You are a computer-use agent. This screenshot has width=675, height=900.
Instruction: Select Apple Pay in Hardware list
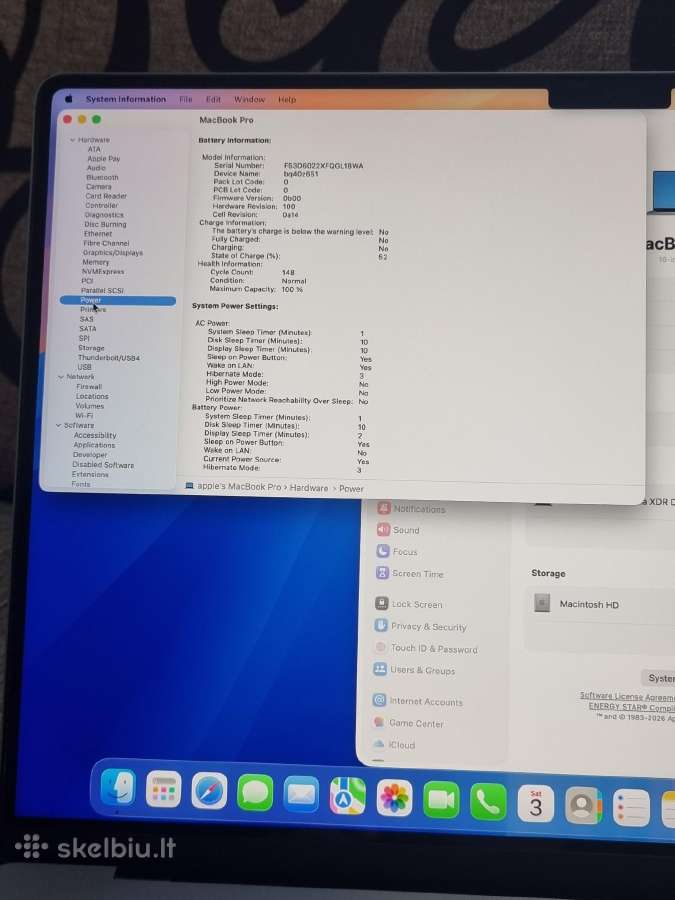[103, 158]
